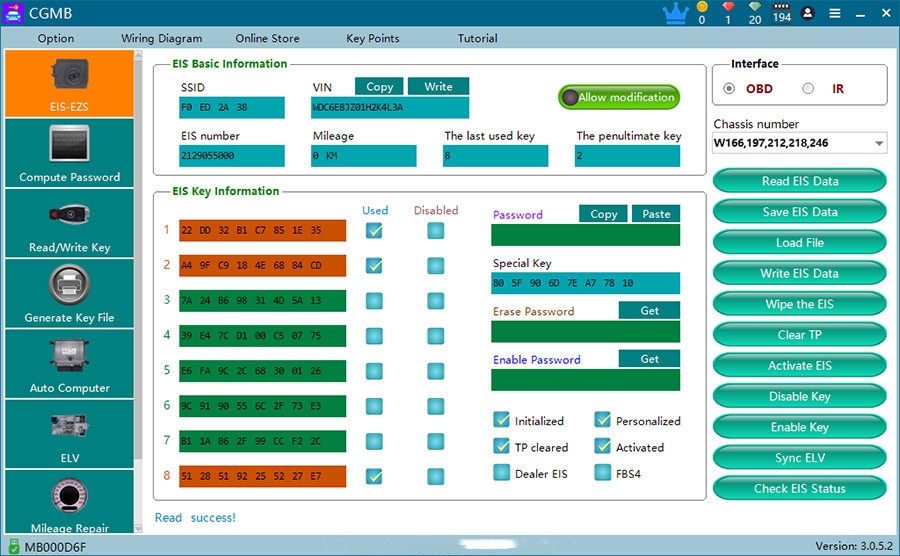Open the hamburger menu icon
The width and height of the screenshot is (900, 556).
click(835, 13)
